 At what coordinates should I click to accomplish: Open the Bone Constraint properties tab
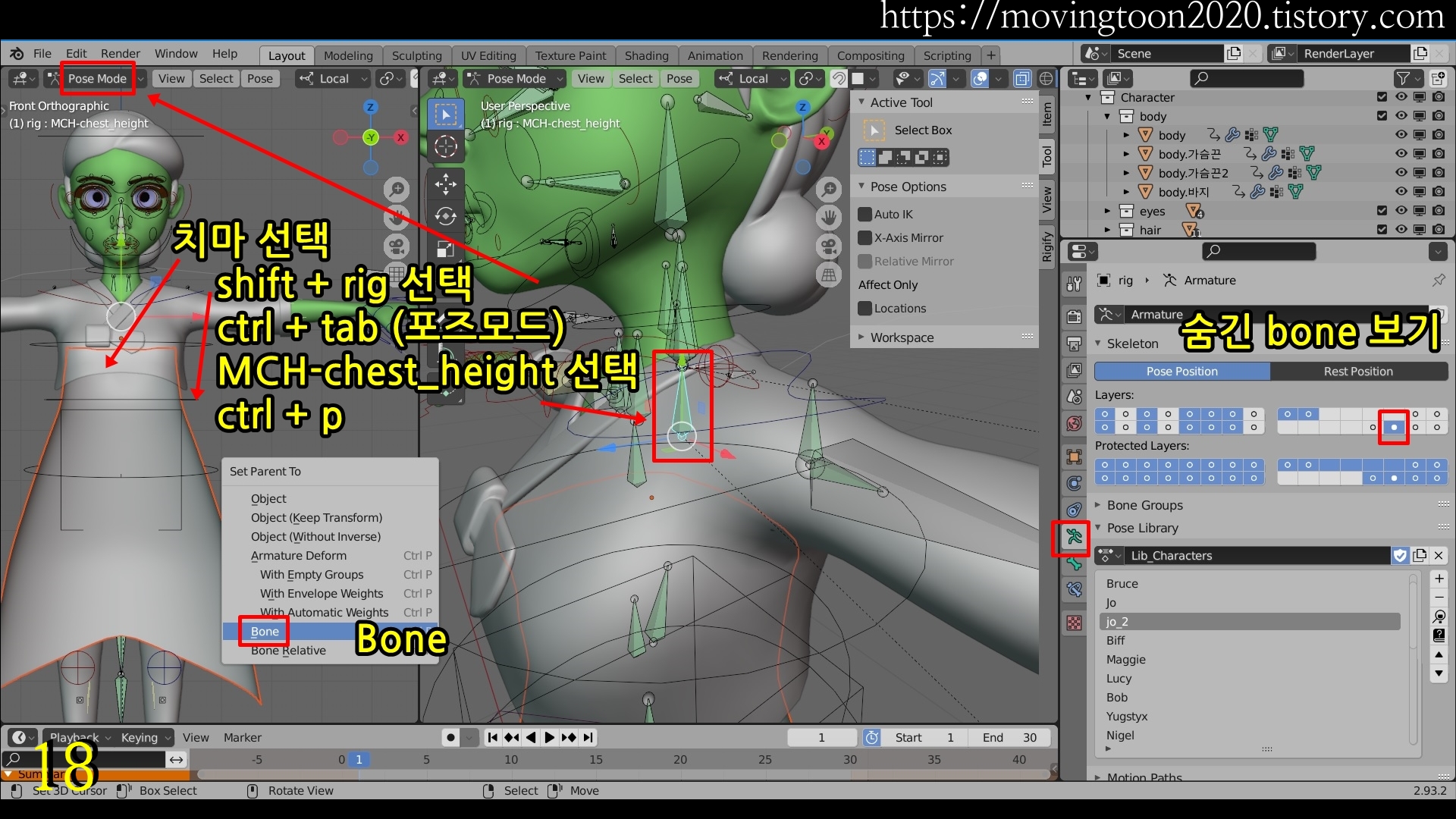(x=1074, y=589)
